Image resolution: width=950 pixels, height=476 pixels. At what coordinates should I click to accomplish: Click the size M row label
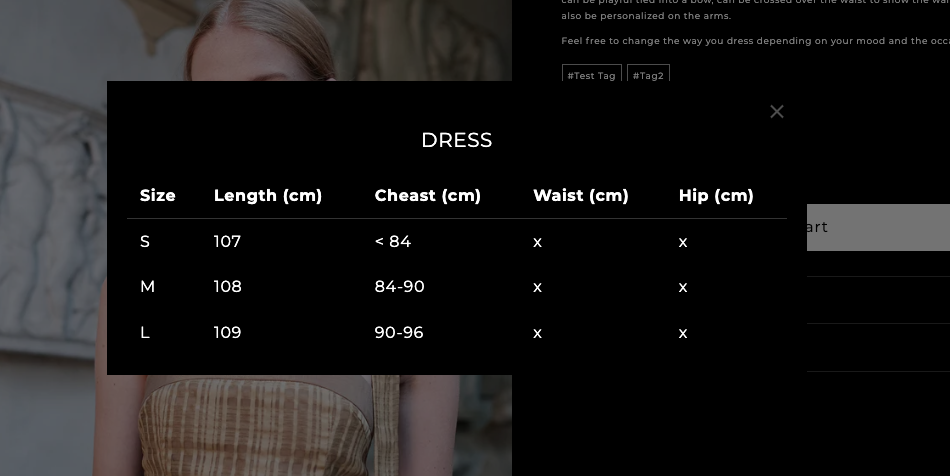[147, 287]
